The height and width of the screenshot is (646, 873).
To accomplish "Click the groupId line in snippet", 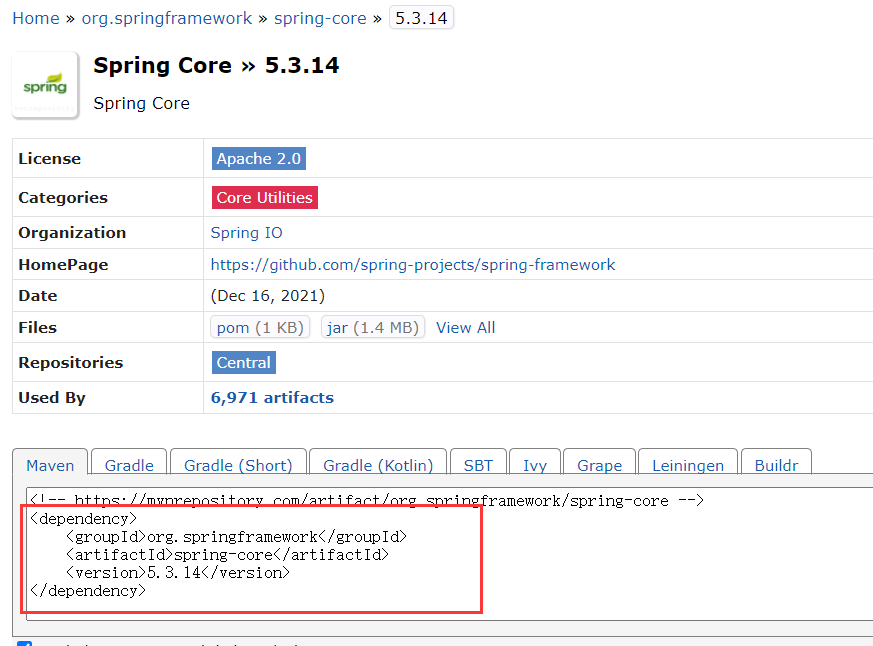I will pyautogui.click(x=237, y=537).
